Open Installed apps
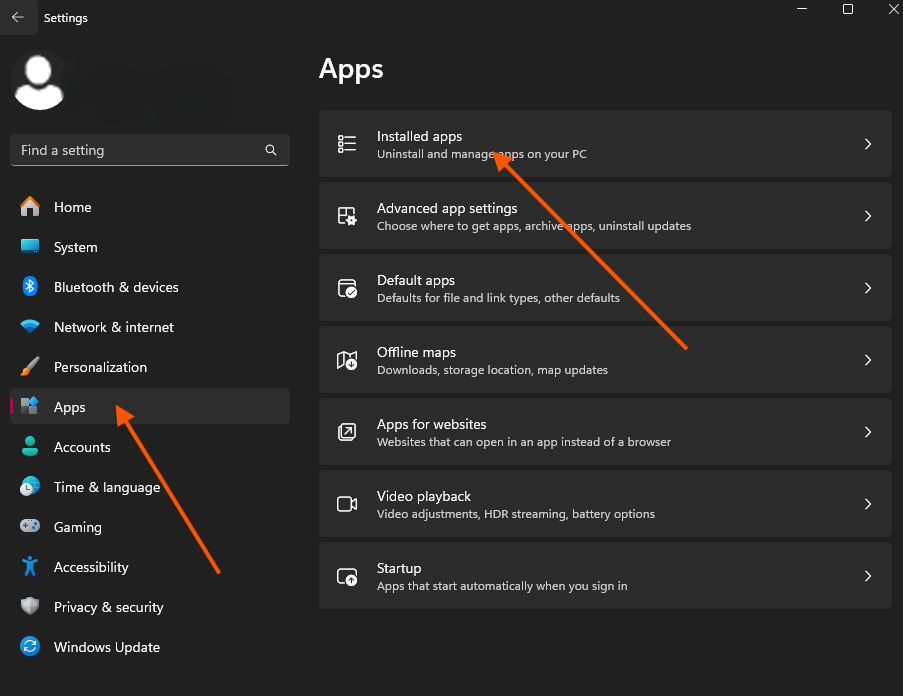The image size is (903, 696). click(605, 144)
